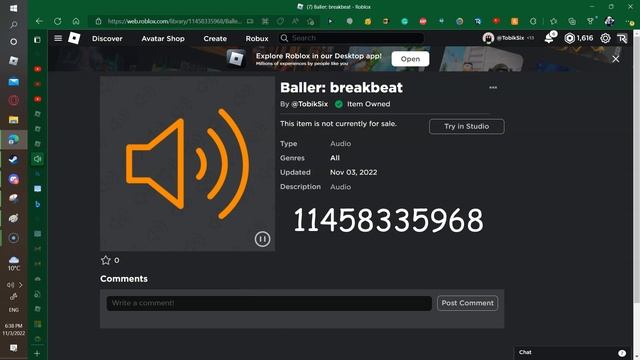Click the URL address bar
Screen dimensions: 640x360
tap(176, 21)
